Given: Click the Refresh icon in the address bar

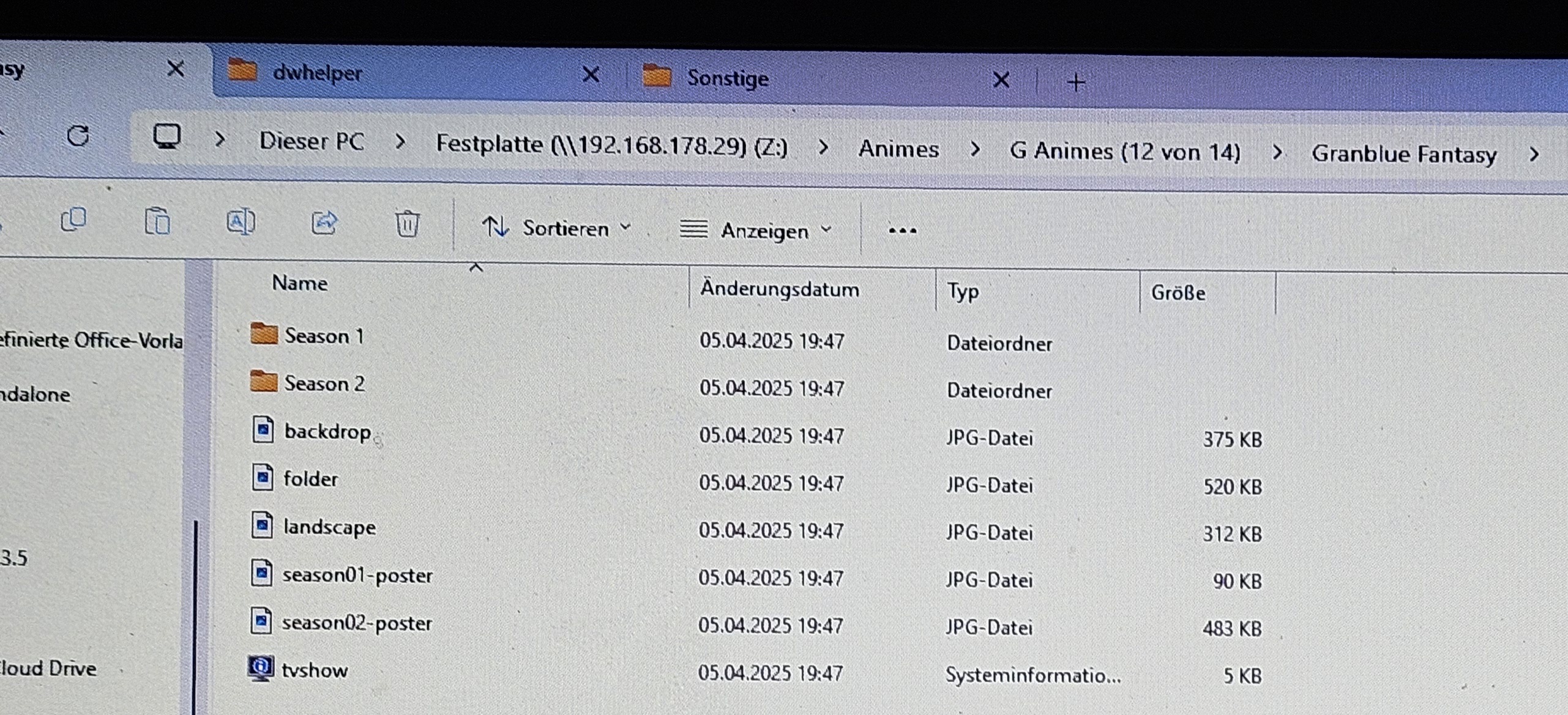Looking at the screenshot, I should tap(78, 135).
